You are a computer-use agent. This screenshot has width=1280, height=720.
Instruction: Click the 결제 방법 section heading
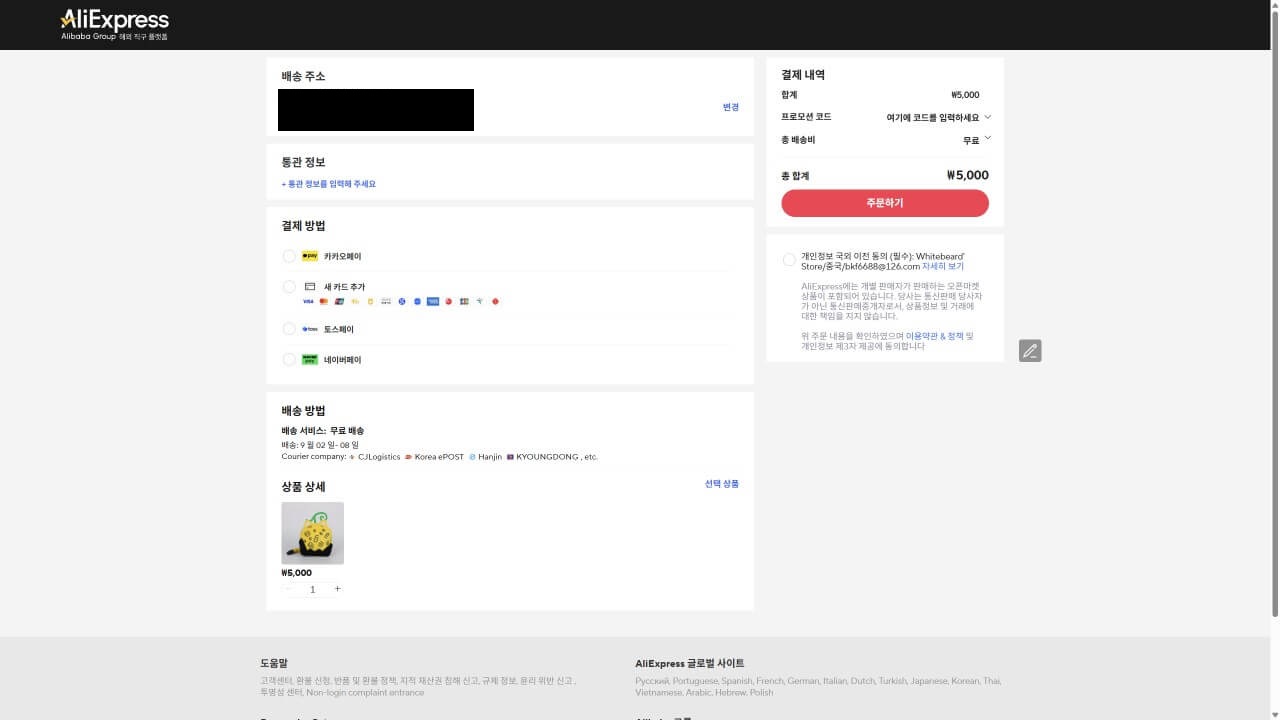pyautogui.click(x=303, y=226)
